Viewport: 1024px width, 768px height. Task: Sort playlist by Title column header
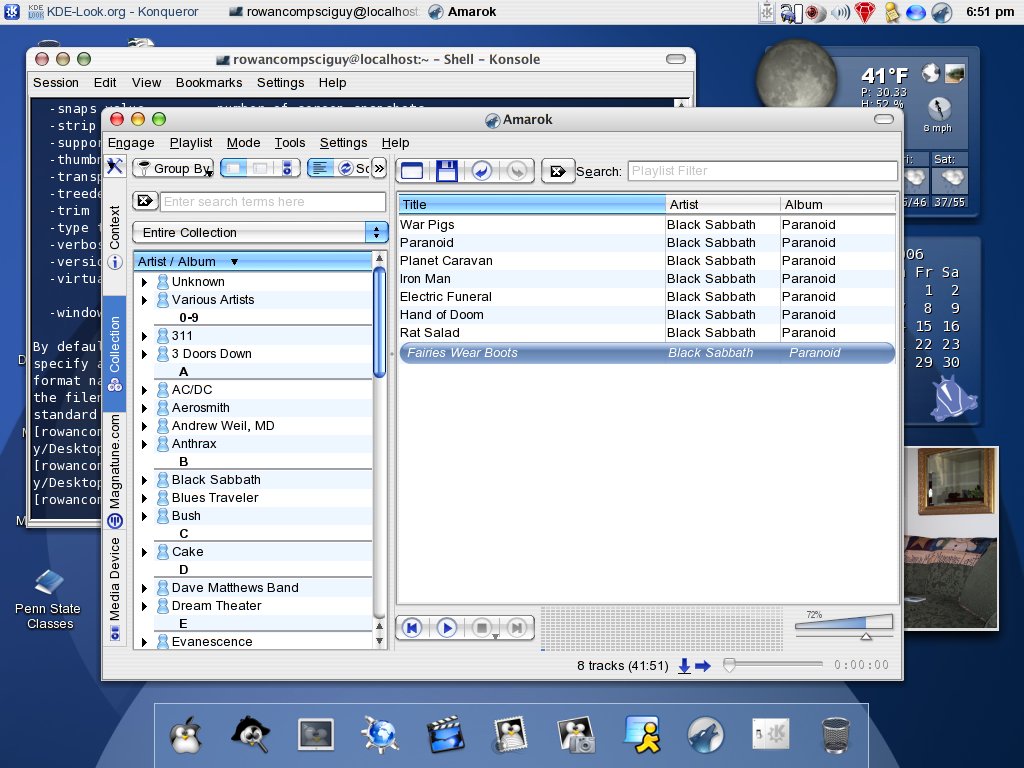532,204
